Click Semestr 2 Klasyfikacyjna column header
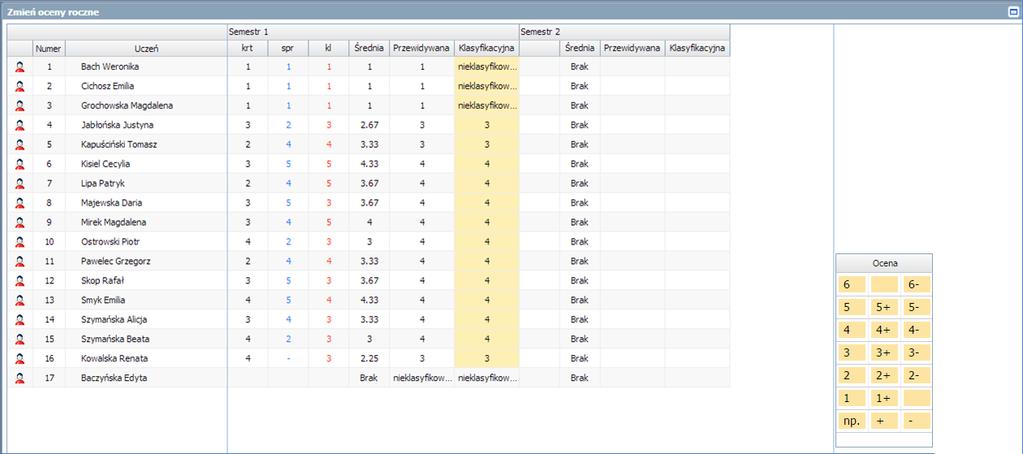The height and width of the screenshot is (454, 1023). point(697,48)
